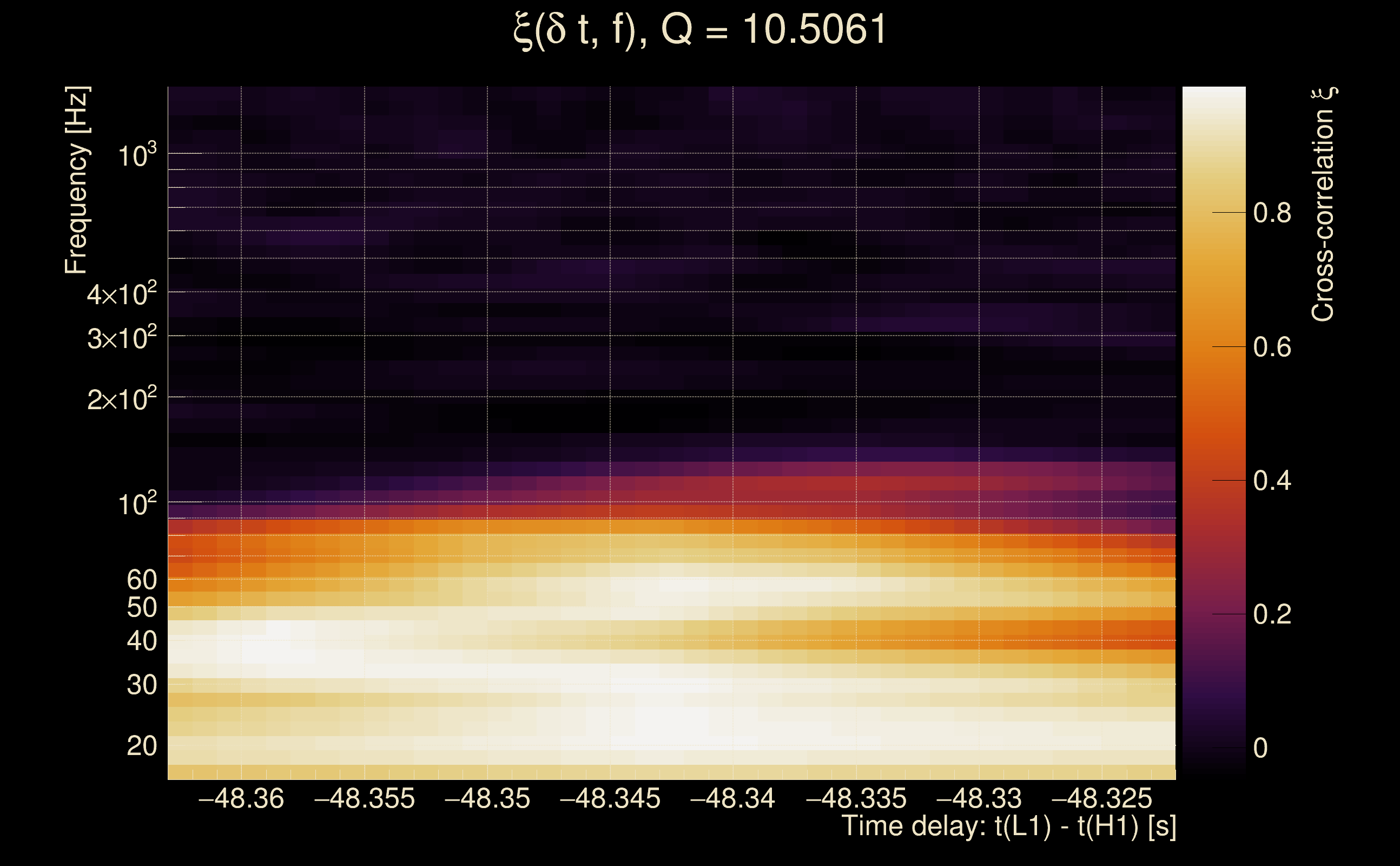
Task: Click the 4×10² frequency tick label
Action: [121, 294]
